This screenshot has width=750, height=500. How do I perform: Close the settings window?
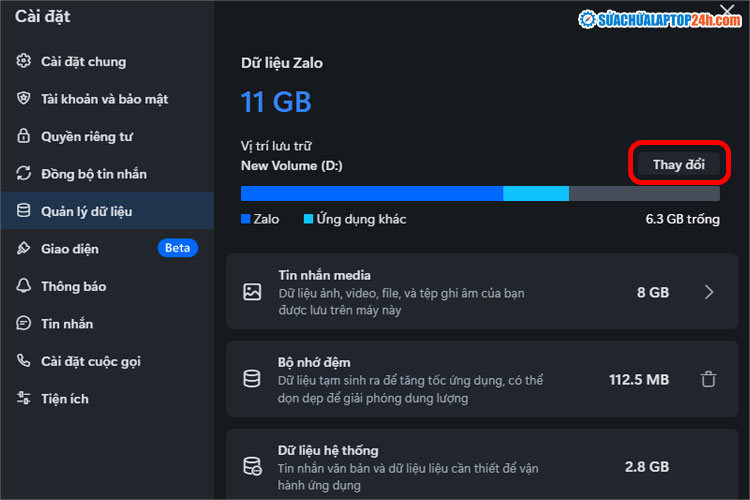[x=727, y=11]
